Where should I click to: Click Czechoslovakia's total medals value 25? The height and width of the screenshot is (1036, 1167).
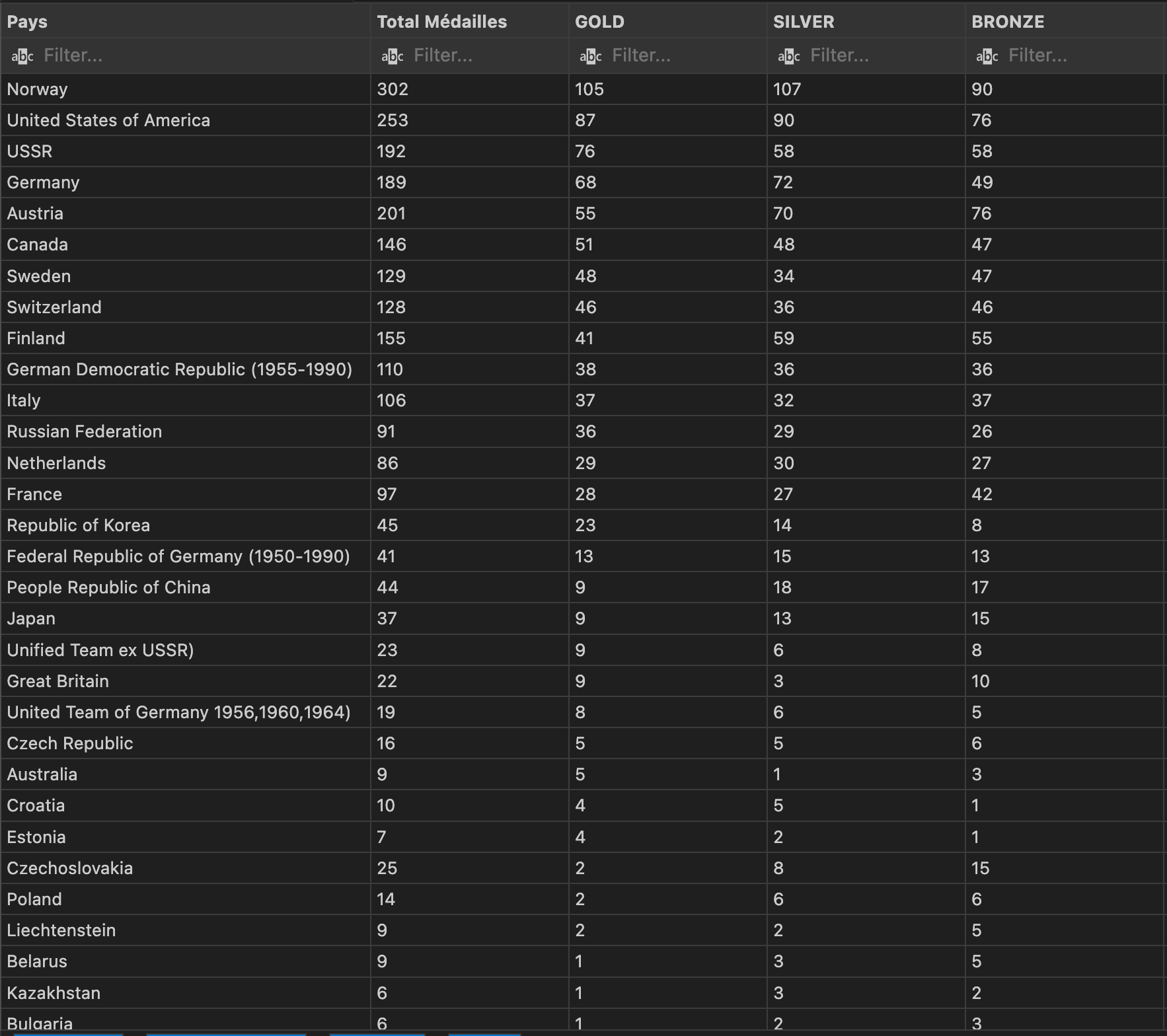coord(387,868)
